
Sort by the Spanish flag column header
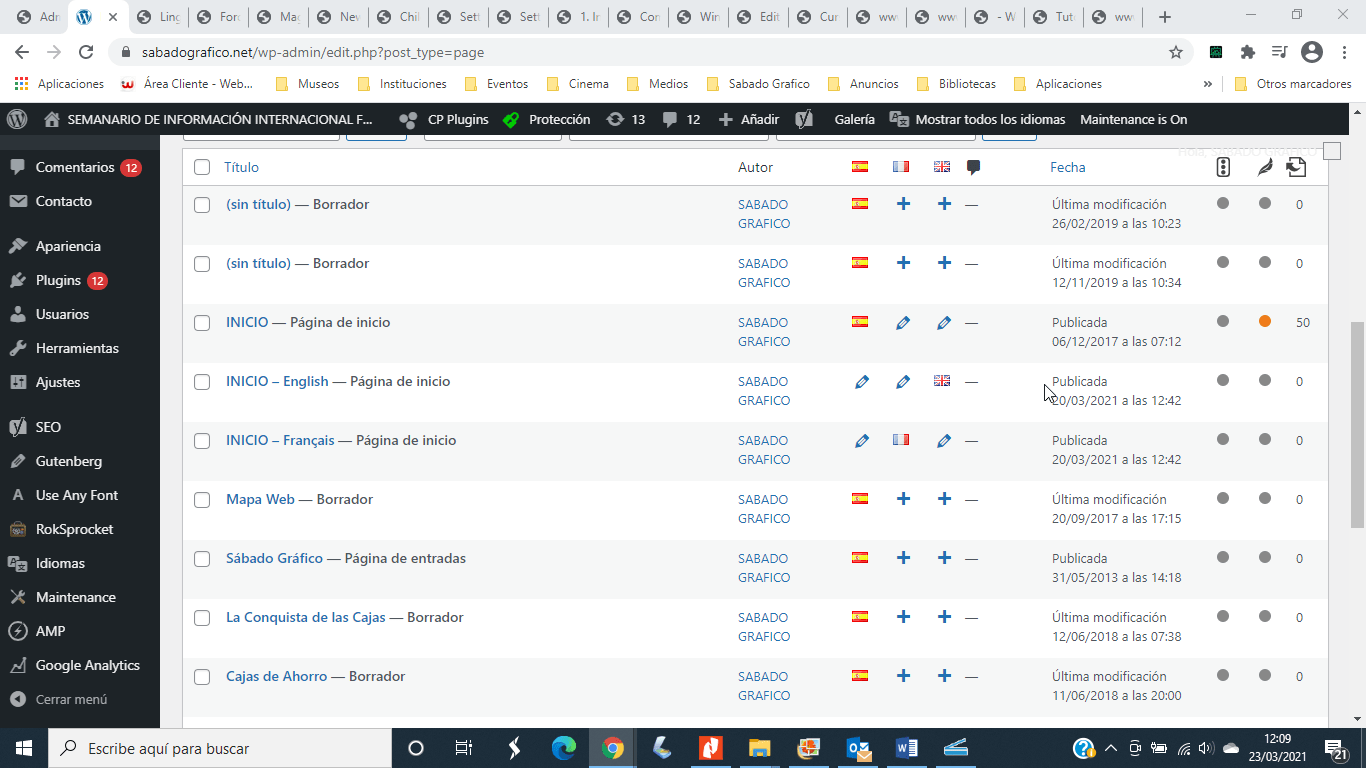860,166
